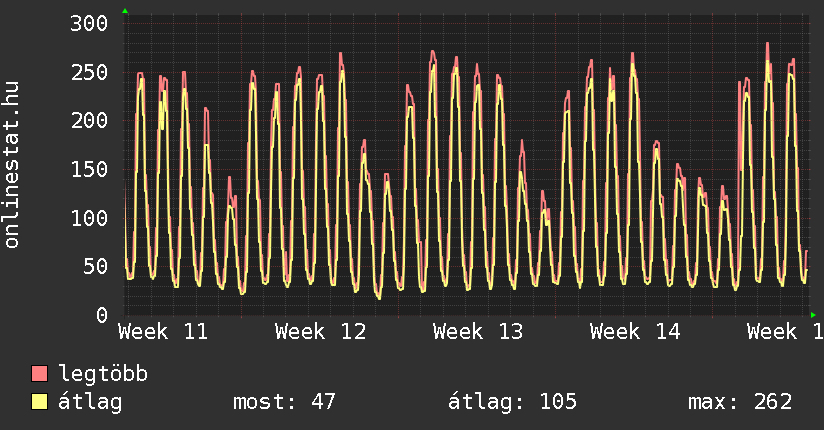Click the 150 y-axis label

point(88,170)
